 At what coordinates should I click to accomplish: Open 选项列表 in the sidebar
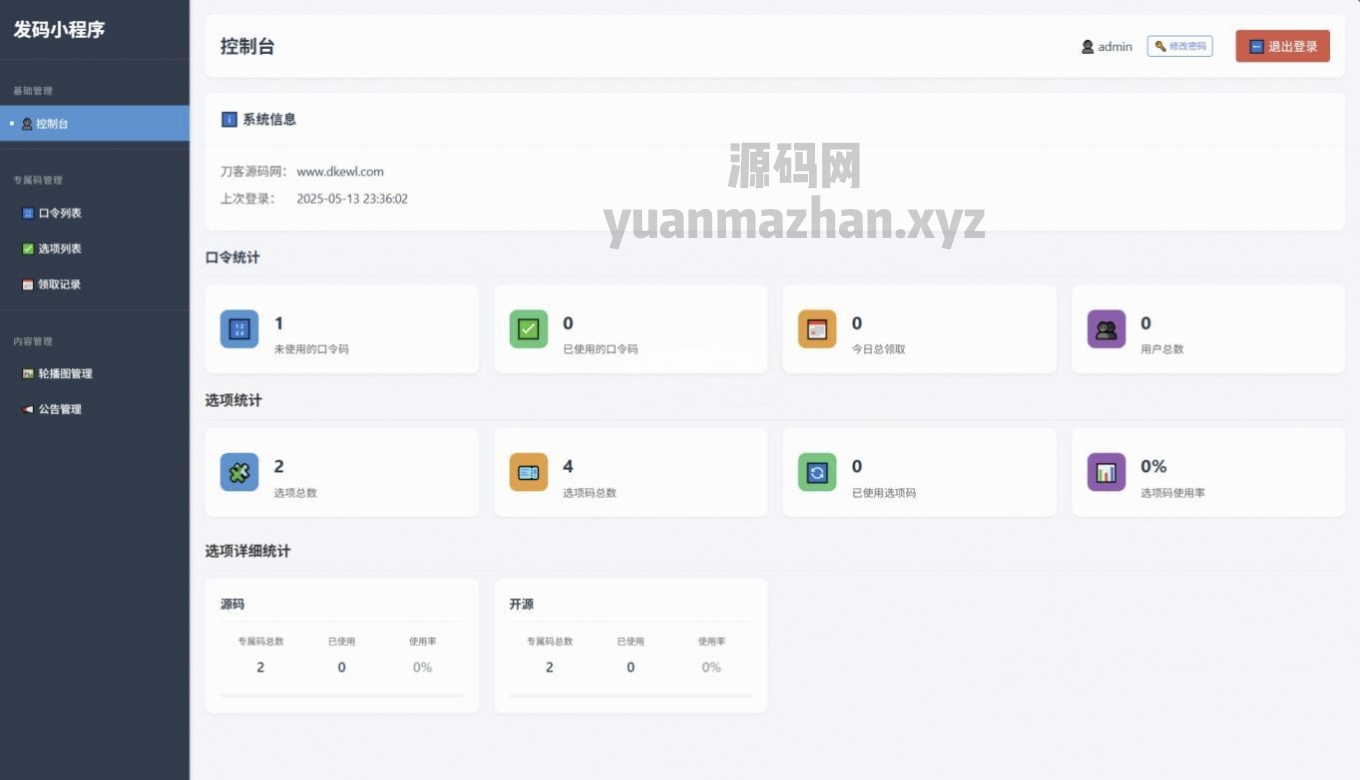[59, 249]
